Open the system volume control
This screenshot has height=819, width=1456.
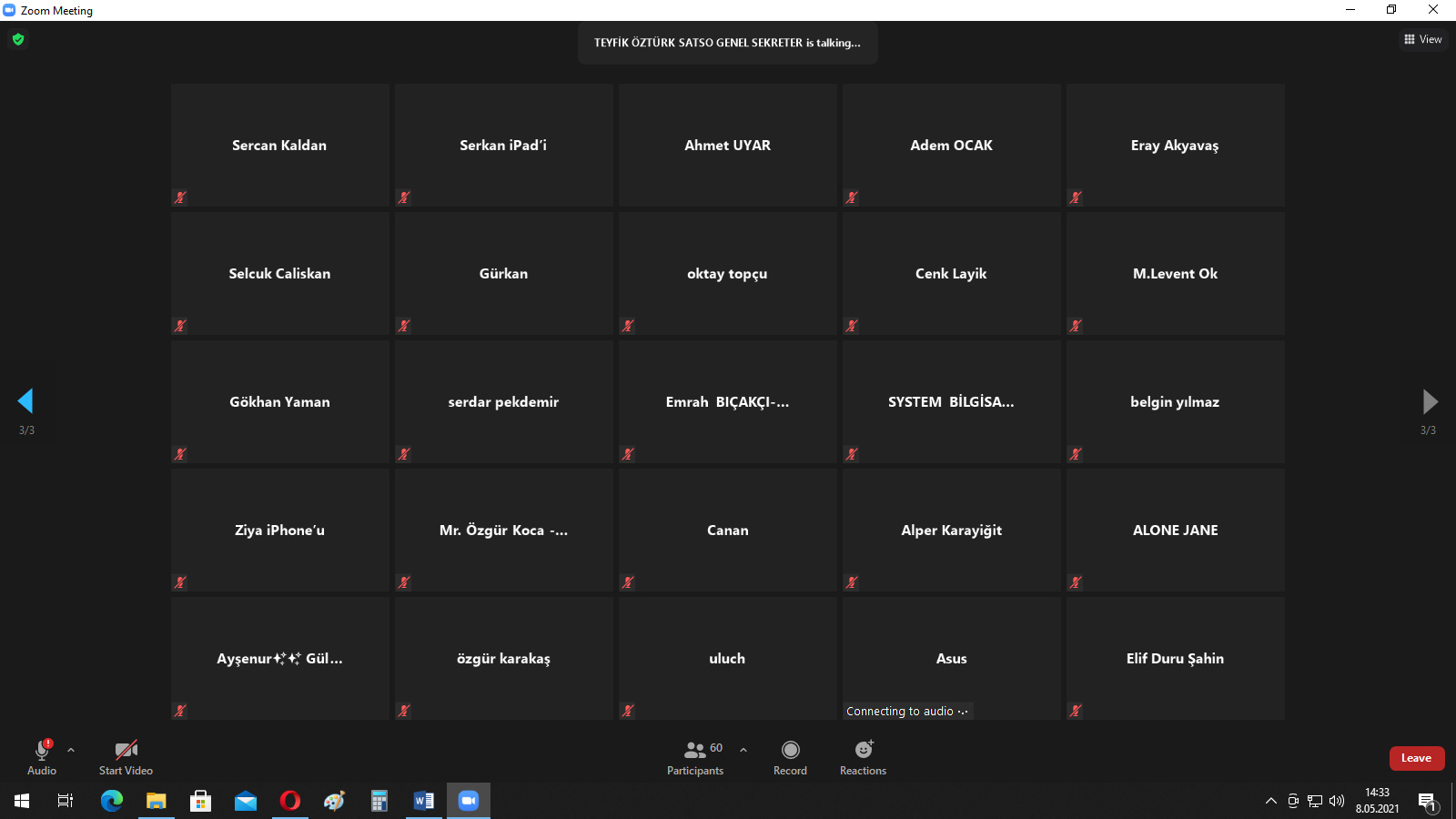1337,801
